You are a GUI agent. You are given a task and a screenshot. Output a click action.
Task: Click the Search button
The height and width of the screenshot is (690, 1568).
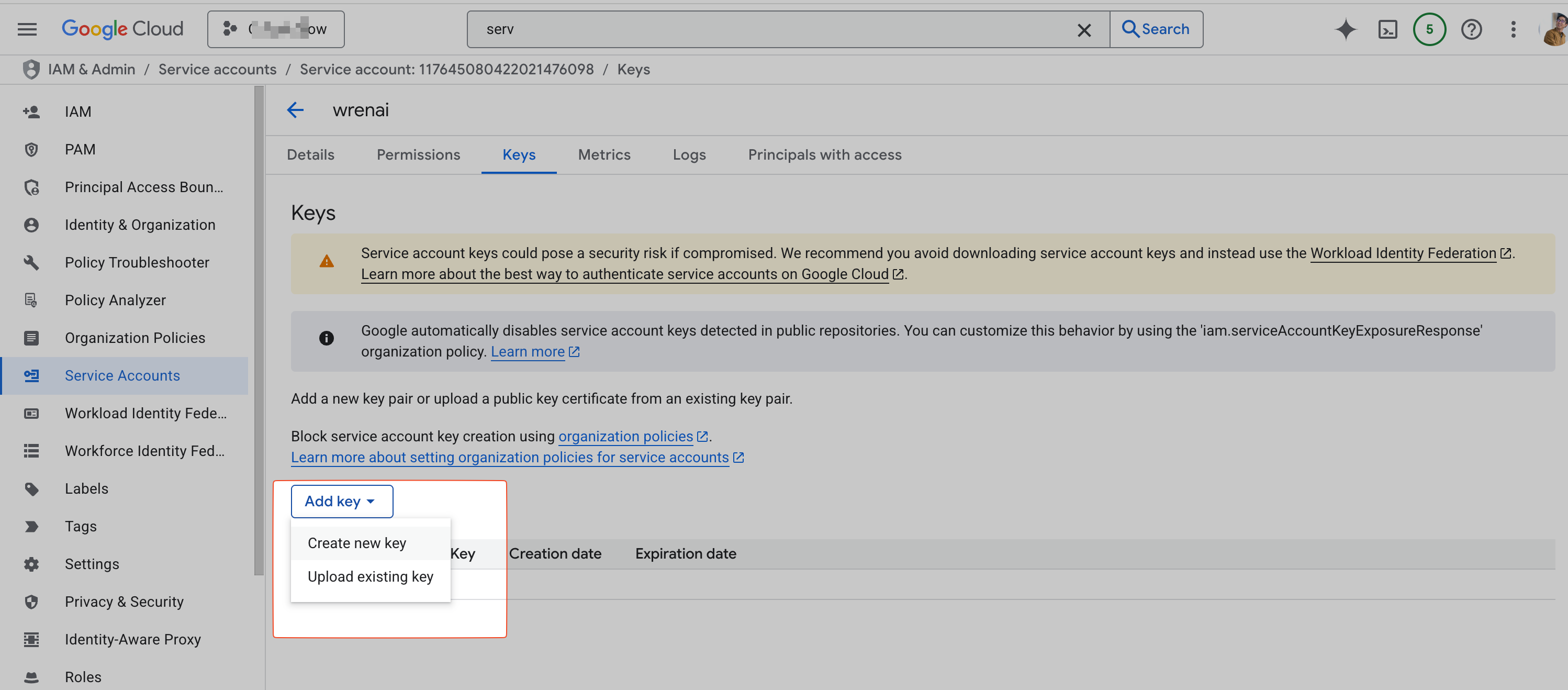(1155, 29)
